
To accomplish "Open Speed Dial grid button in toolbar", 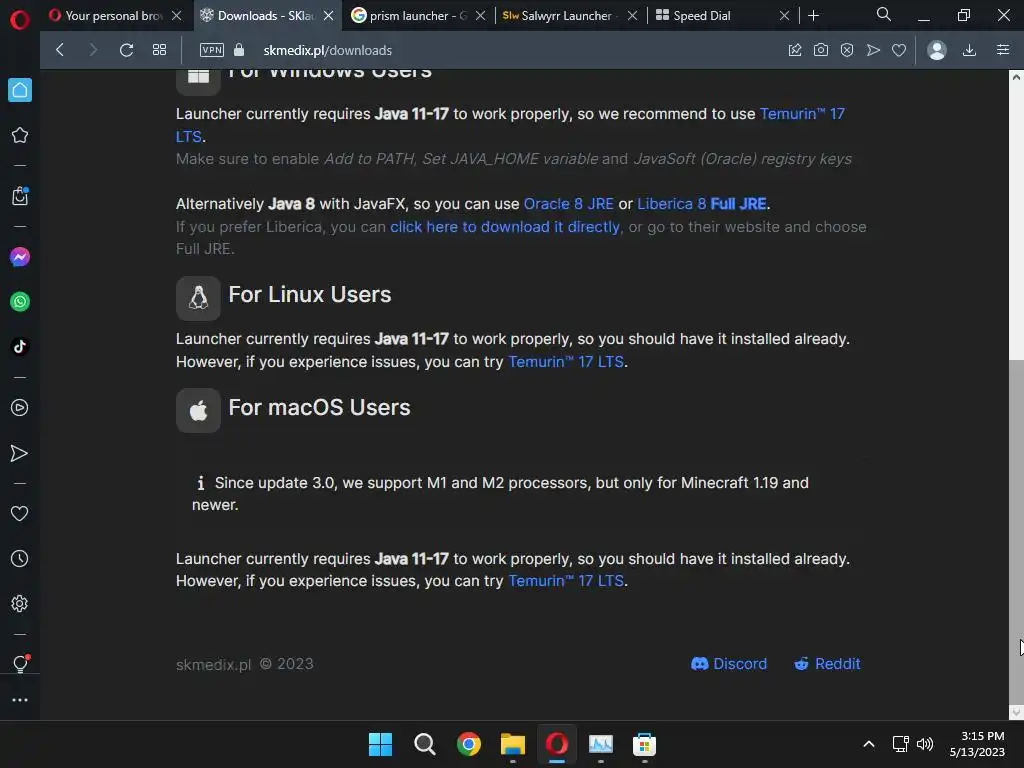I will 159,50.
